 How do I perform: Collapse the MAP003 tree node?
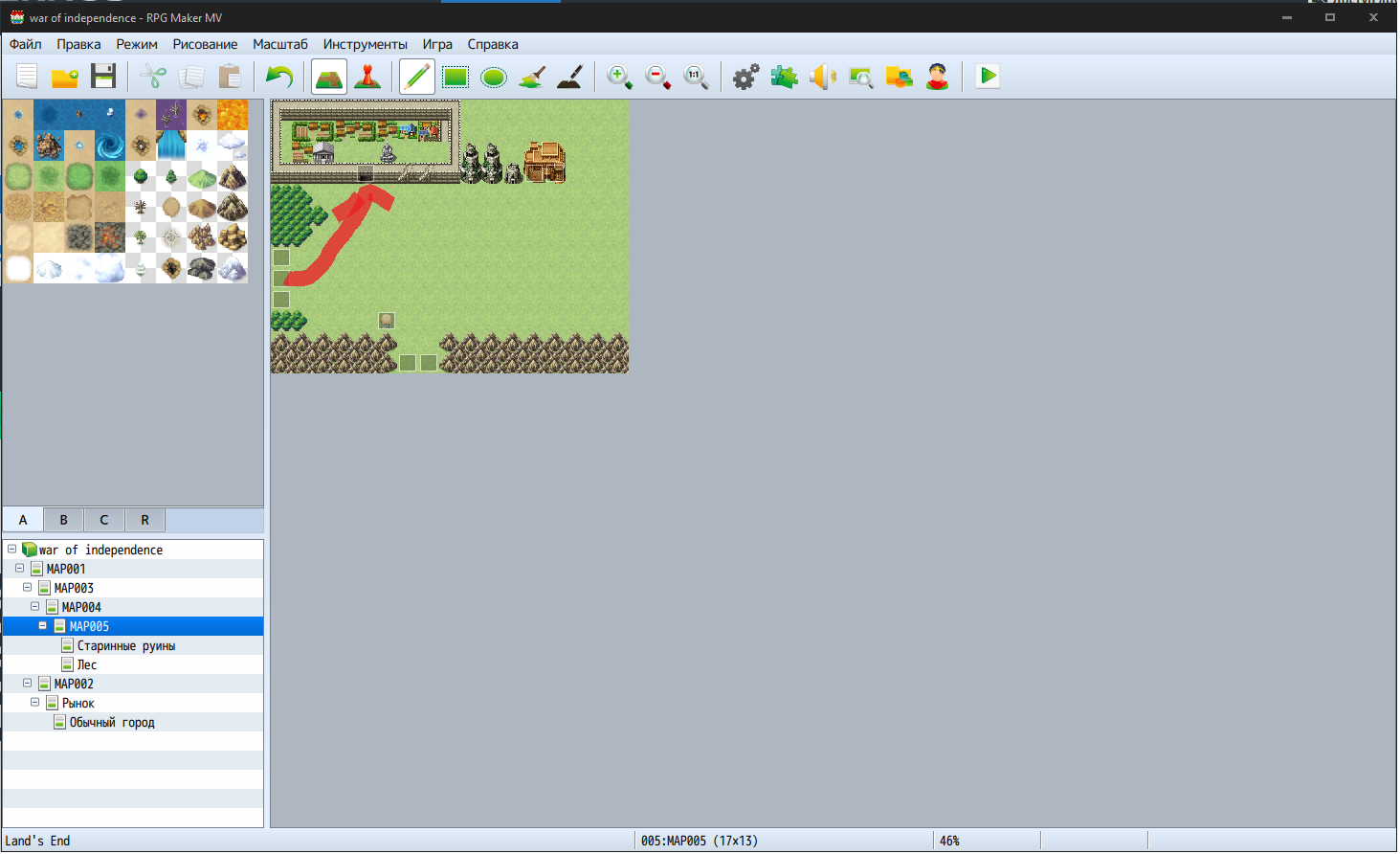click(x=27, y=588)
